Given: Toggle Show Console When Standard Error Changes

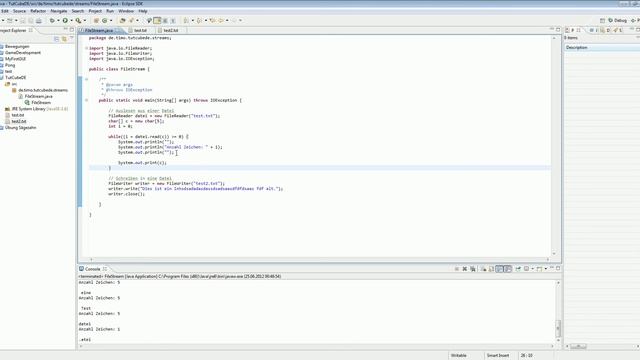Looking at the screenshot, I should (x=508, y=269).
